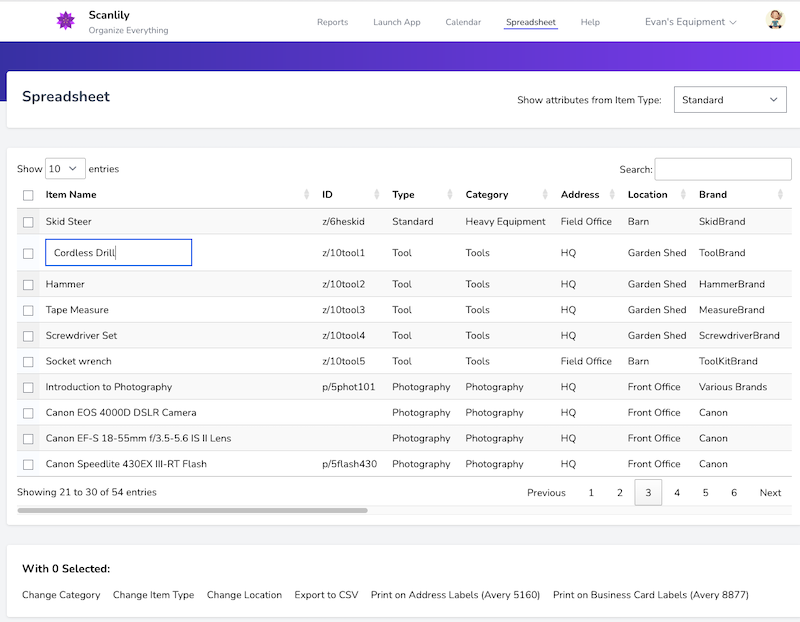Toggle the select-all checkbox in header

(28, 196)
